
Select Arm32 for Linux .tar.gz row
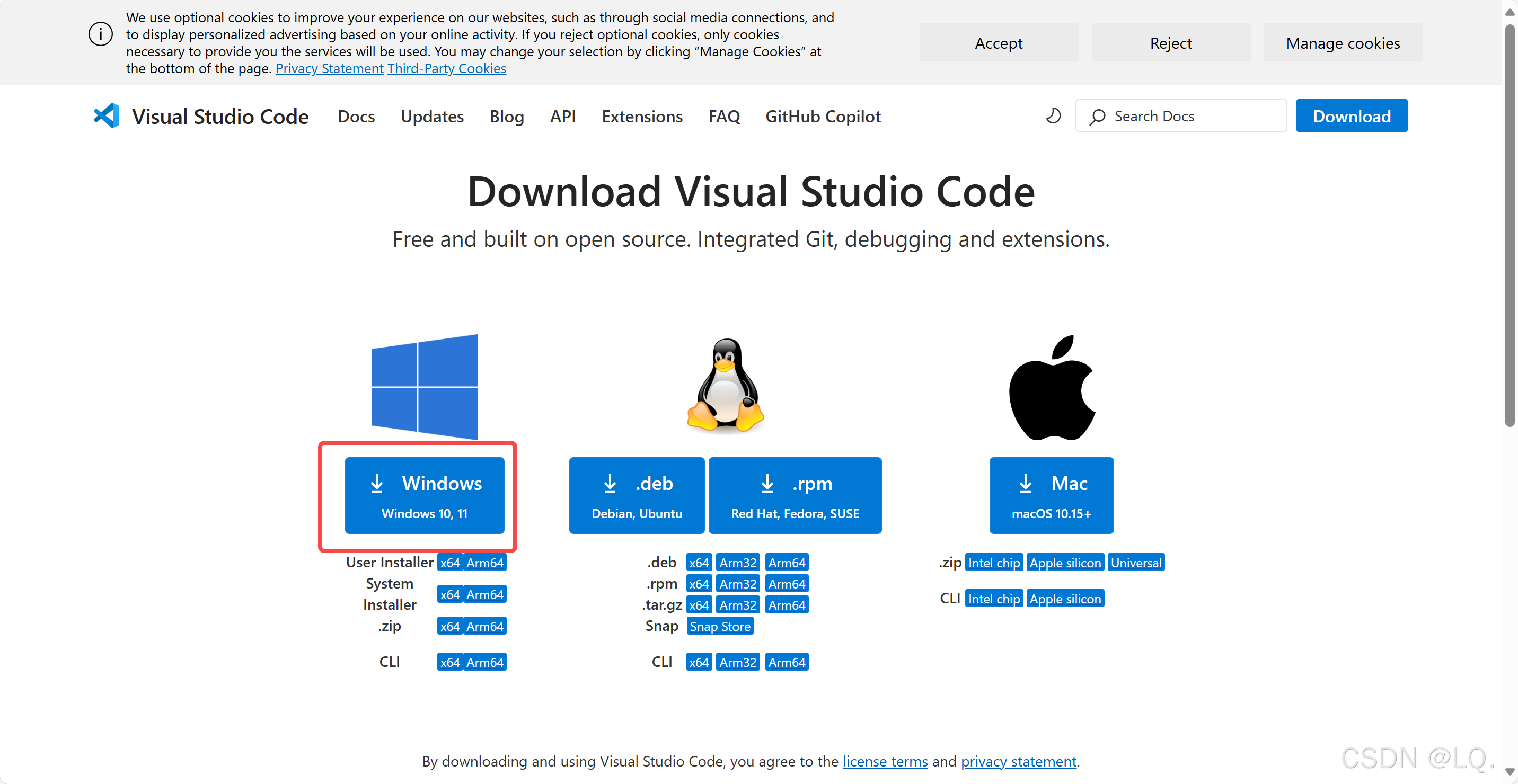click(738, 605)
